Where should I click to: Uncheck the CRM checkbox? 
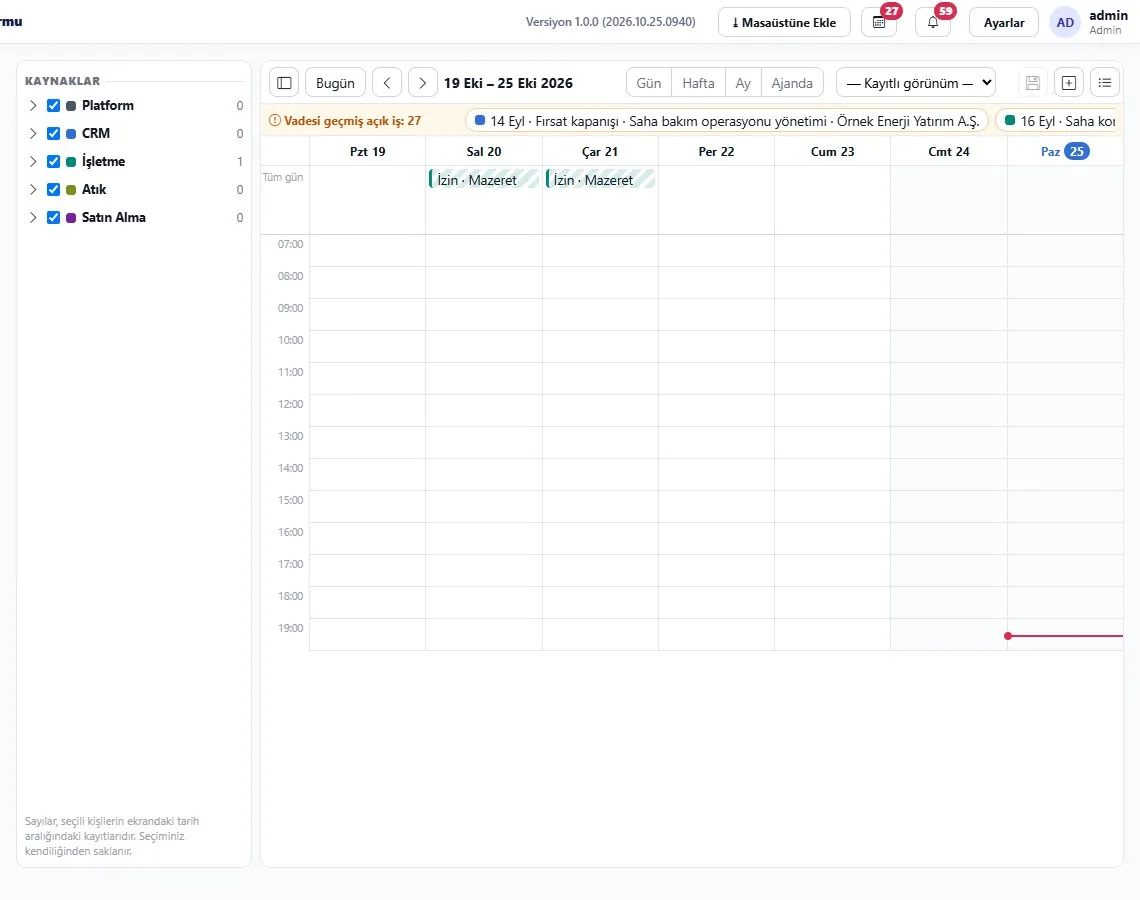click(53, 134)
